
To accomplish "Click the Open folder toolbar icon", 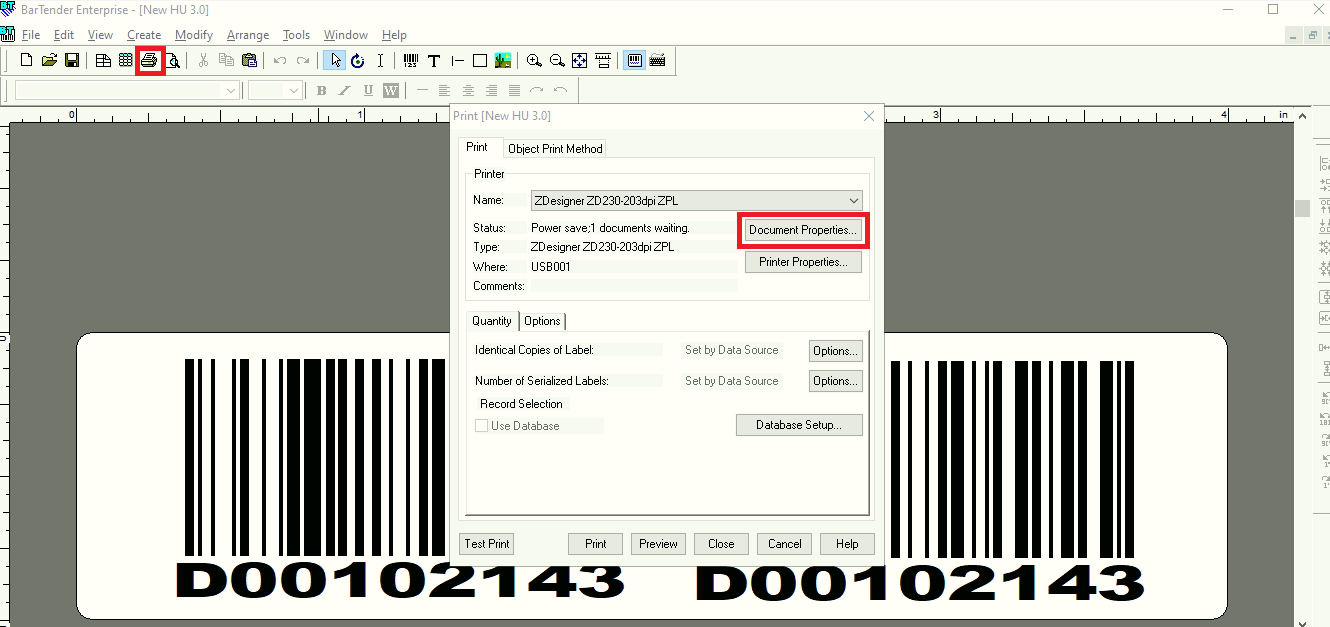I will (x=49, y=61).
